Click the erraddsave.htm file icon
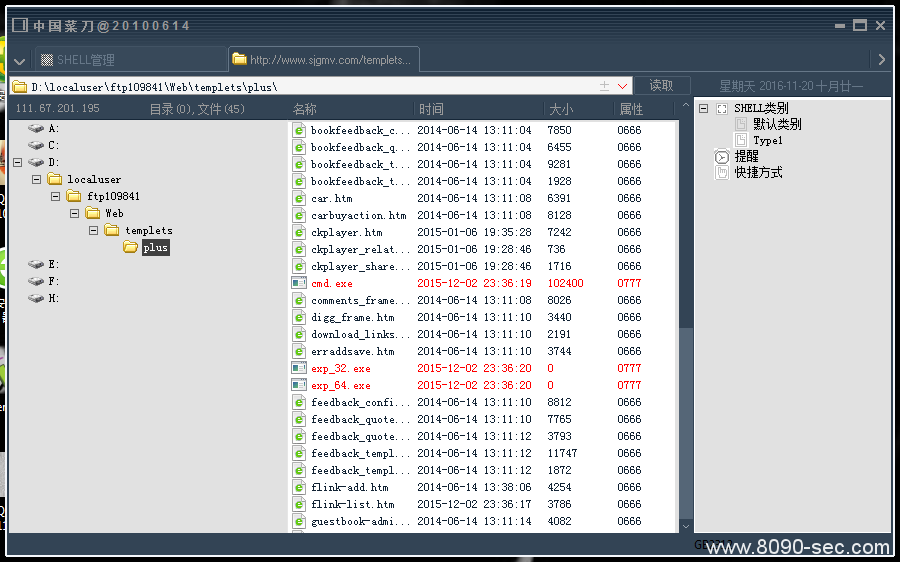Viewport: 900px width, 562px height. (x=299, y=351)
